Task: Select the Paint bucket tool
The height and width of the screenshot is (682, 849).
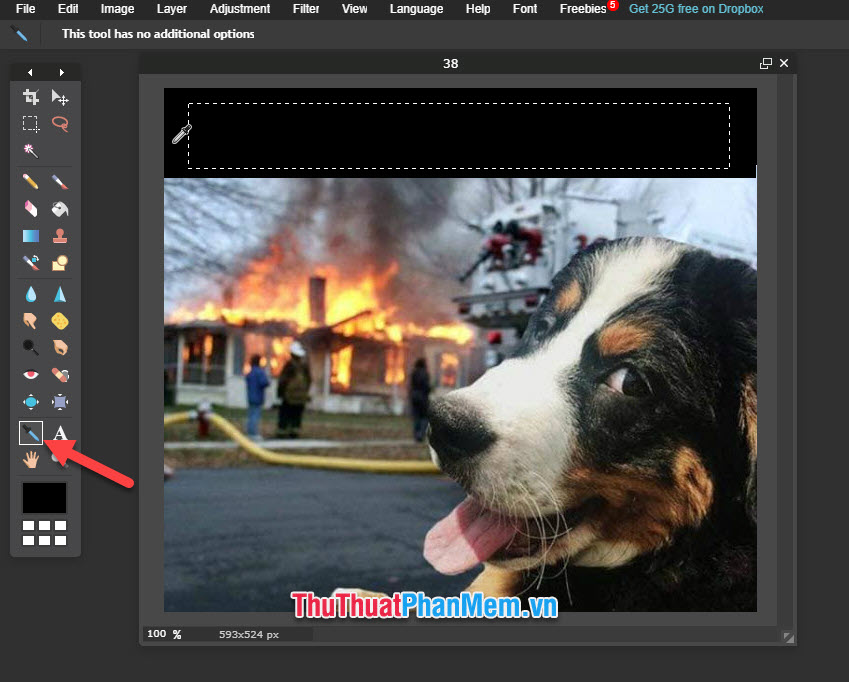Action: coord(59,208)
